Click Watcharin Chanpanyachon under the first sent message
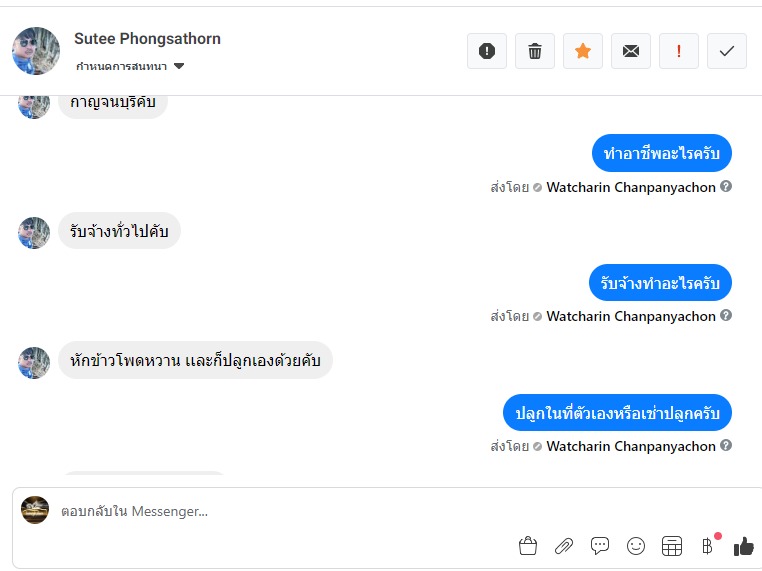The height and width of the screenshot is (571, 762). (x=631, y=187)
